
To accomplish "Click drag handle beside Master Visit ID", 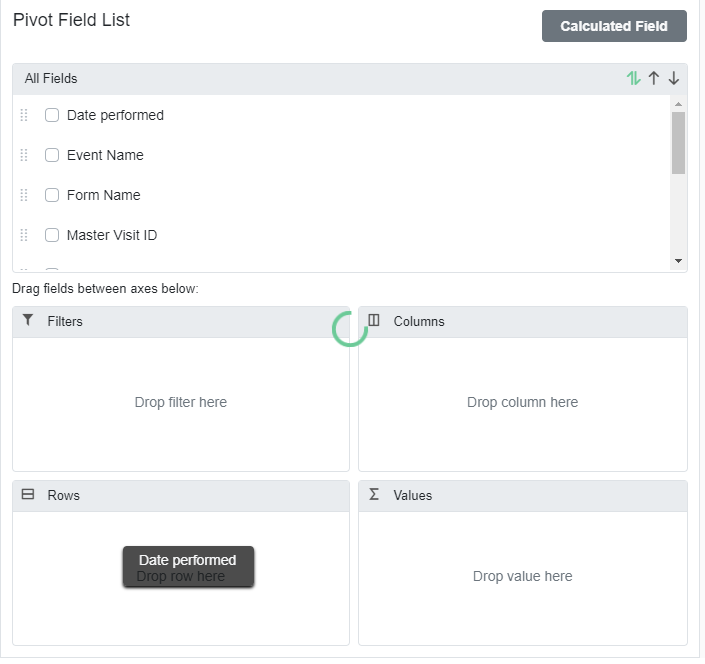I will (x=24, y=235).
